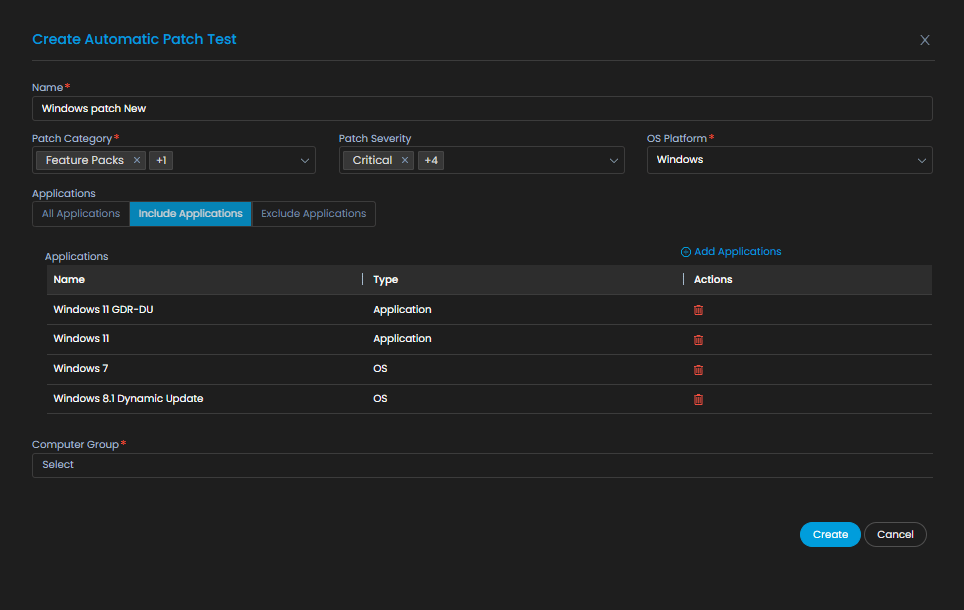Choose the Exclude Applications option

pos(314,214)
